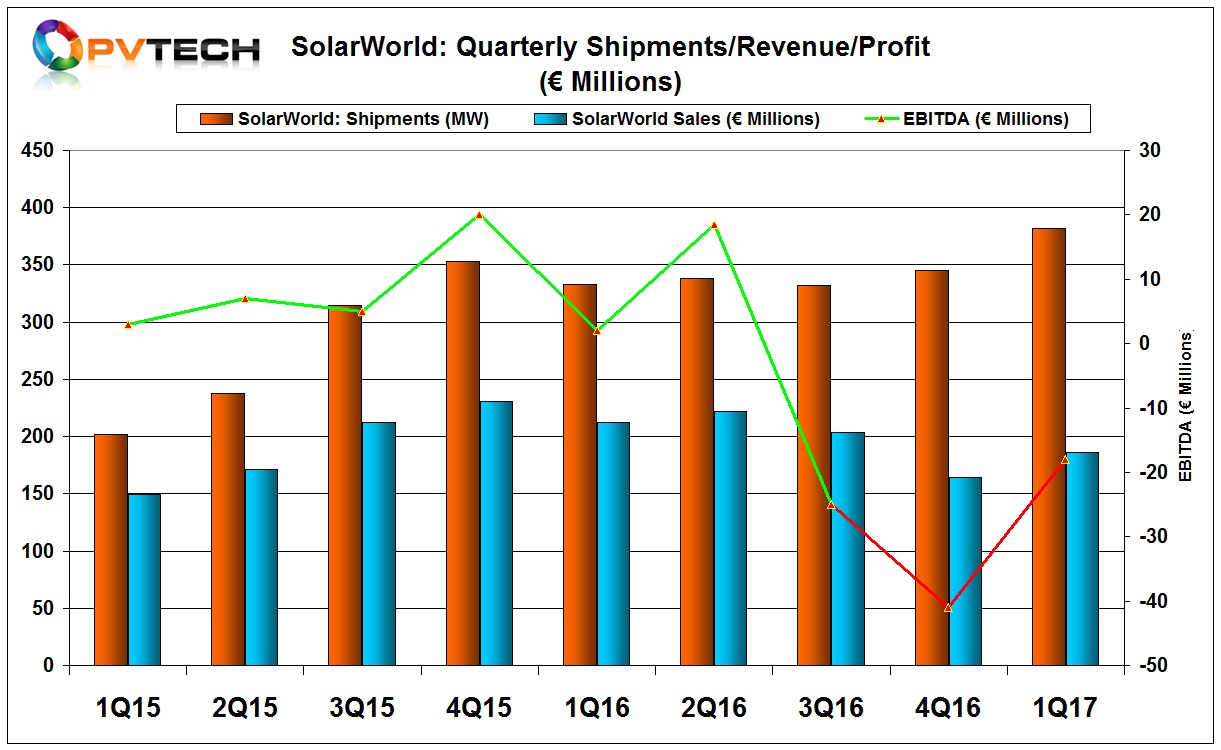1221x750 pixels.
Task: Click the blue 2Q15 sales bar
Action: point(261,568)
